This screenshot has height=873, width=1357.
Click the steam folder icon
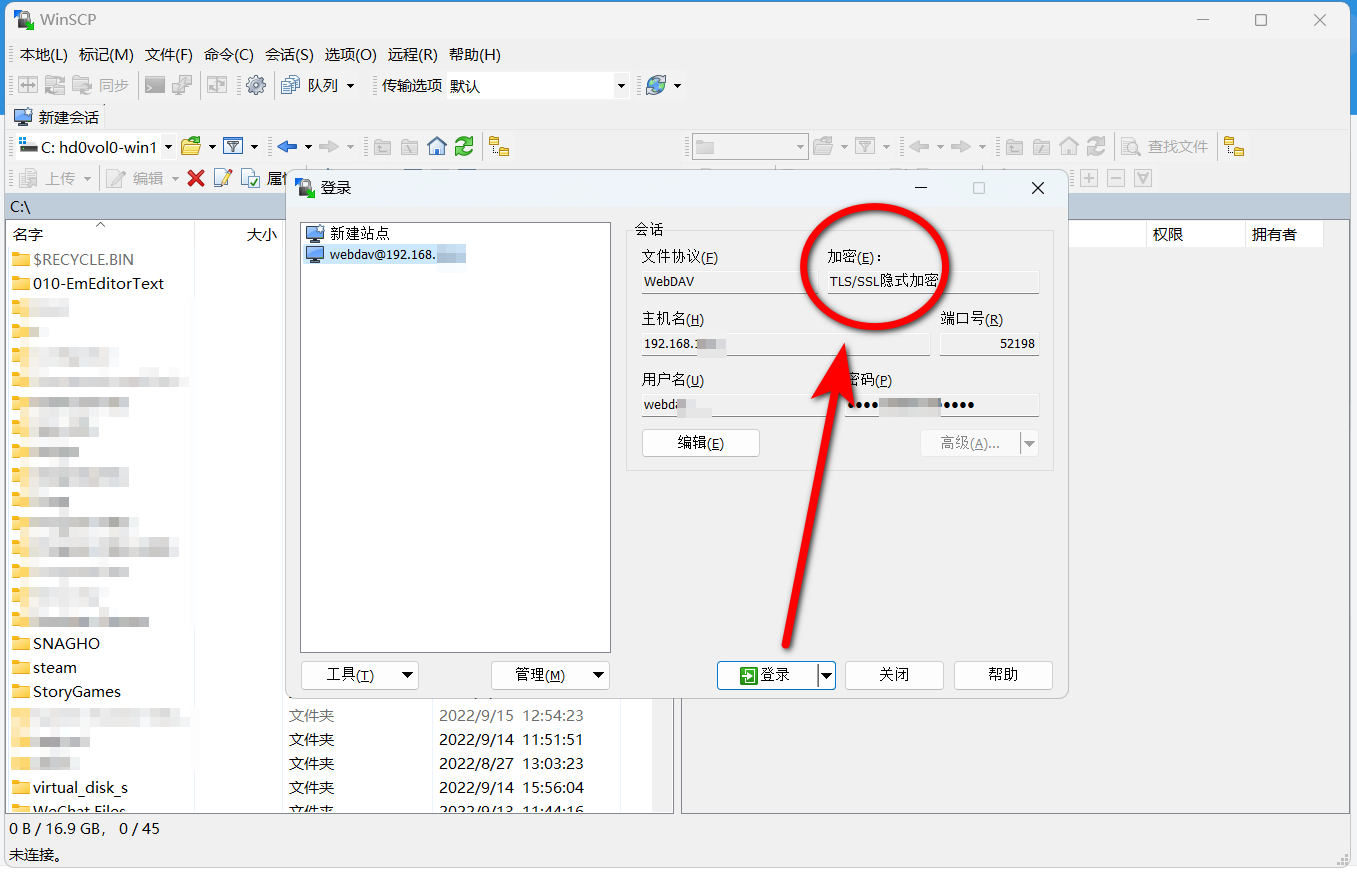tap(21, 667)
